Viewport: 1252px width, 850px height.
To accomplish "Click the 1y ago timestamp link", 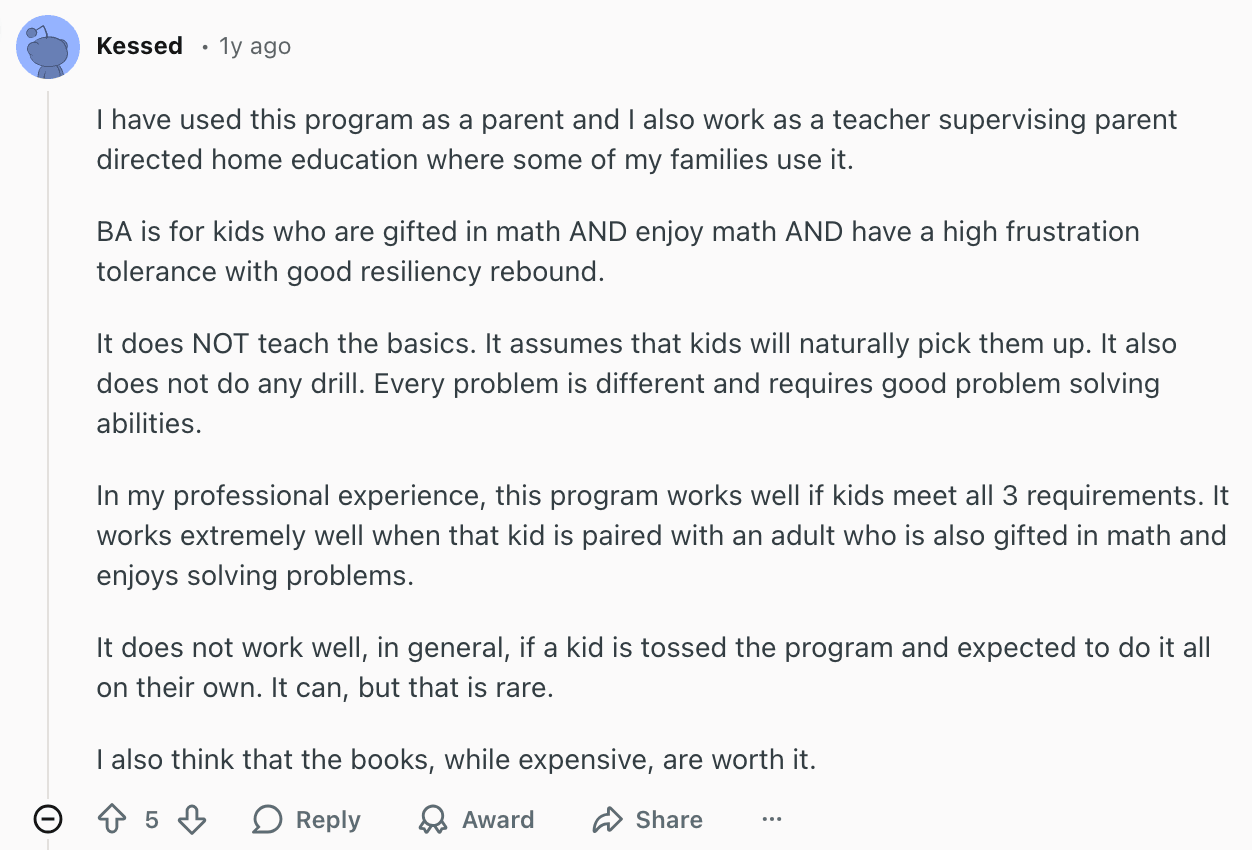I will click(253, 45).
